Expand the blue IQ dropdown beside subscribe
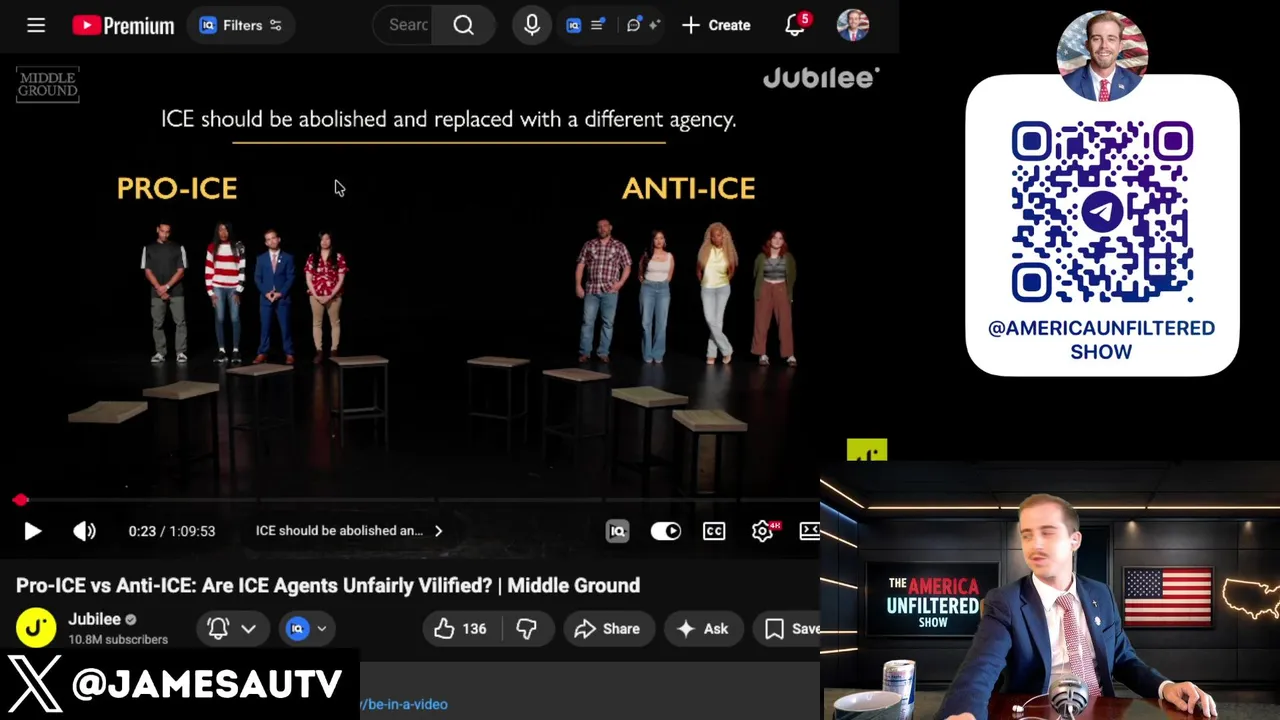This screenshot has width=1280, height=720. [307, 628]
